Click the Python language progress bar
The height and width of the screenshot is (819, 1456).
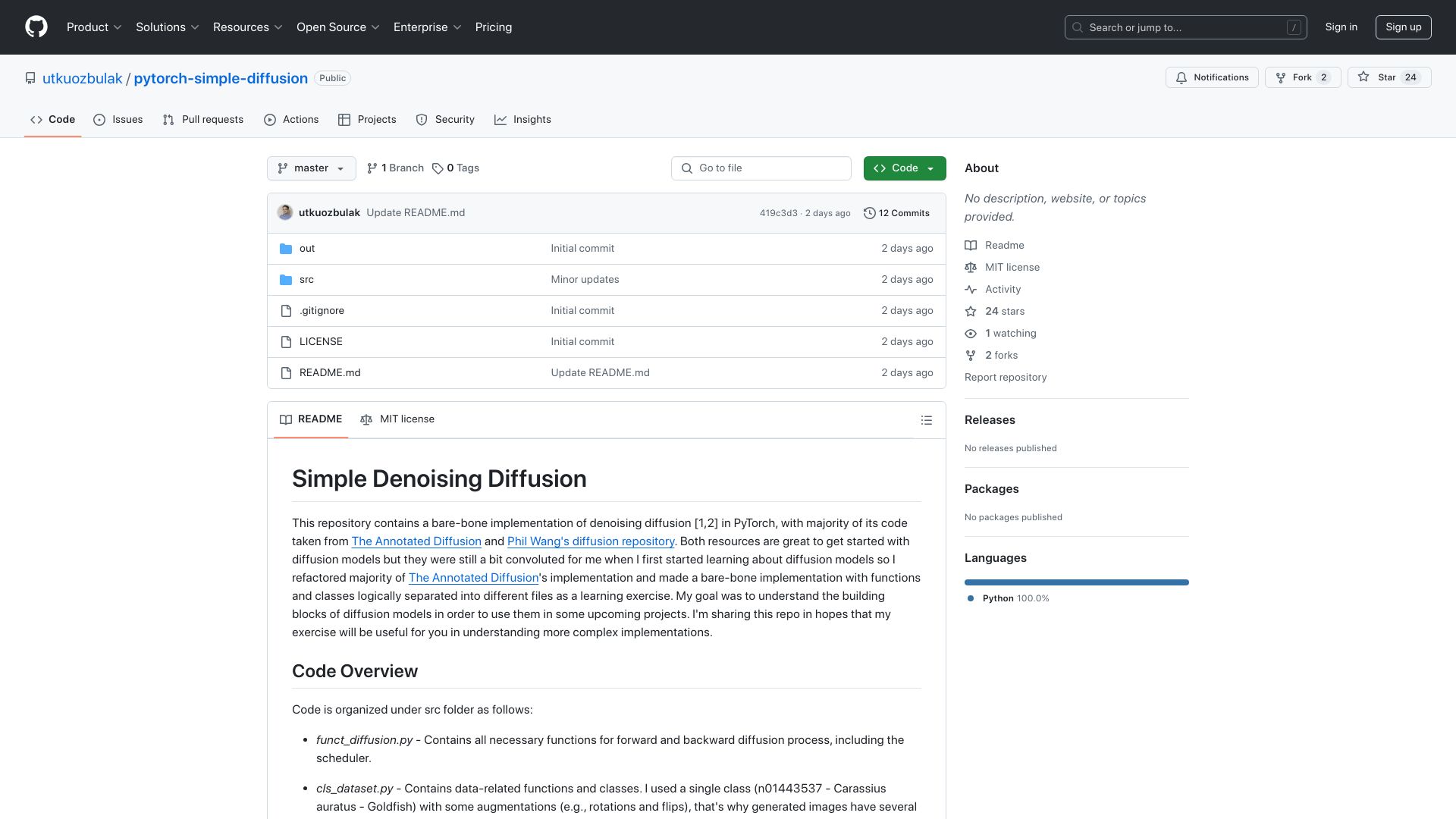tap(1077, 582)
